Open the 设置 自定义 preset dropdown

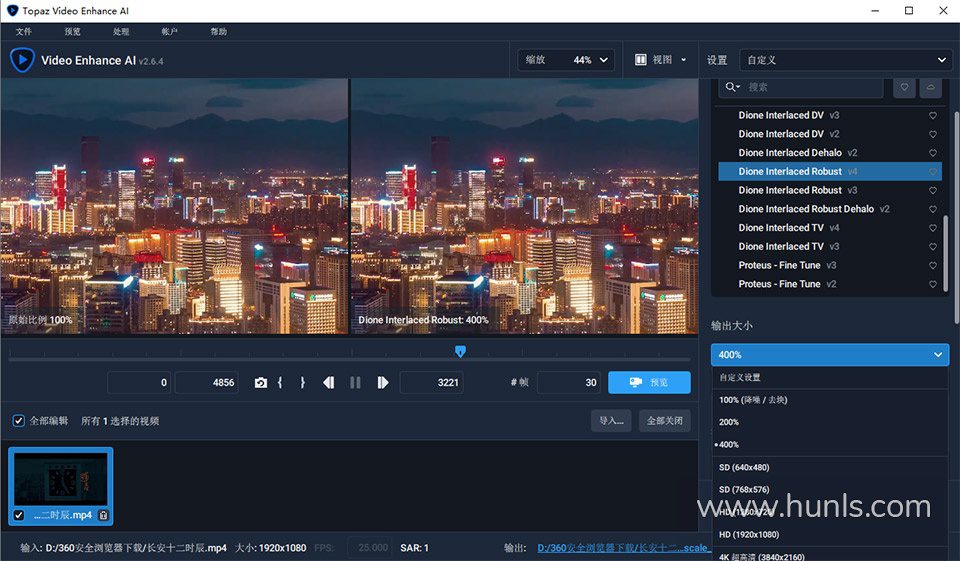pos(845,60)
